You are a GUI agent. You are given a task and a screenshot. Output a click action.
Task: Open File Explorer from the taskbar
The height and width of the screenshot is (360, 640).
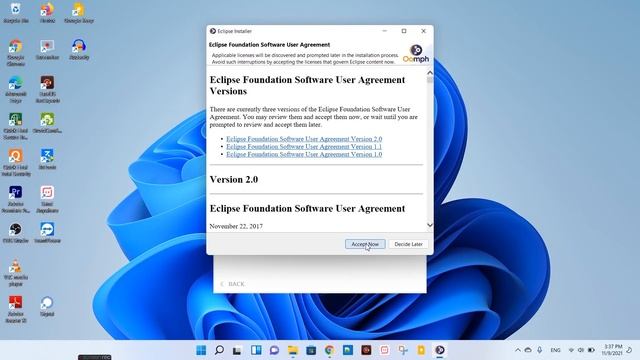(293, 350)
